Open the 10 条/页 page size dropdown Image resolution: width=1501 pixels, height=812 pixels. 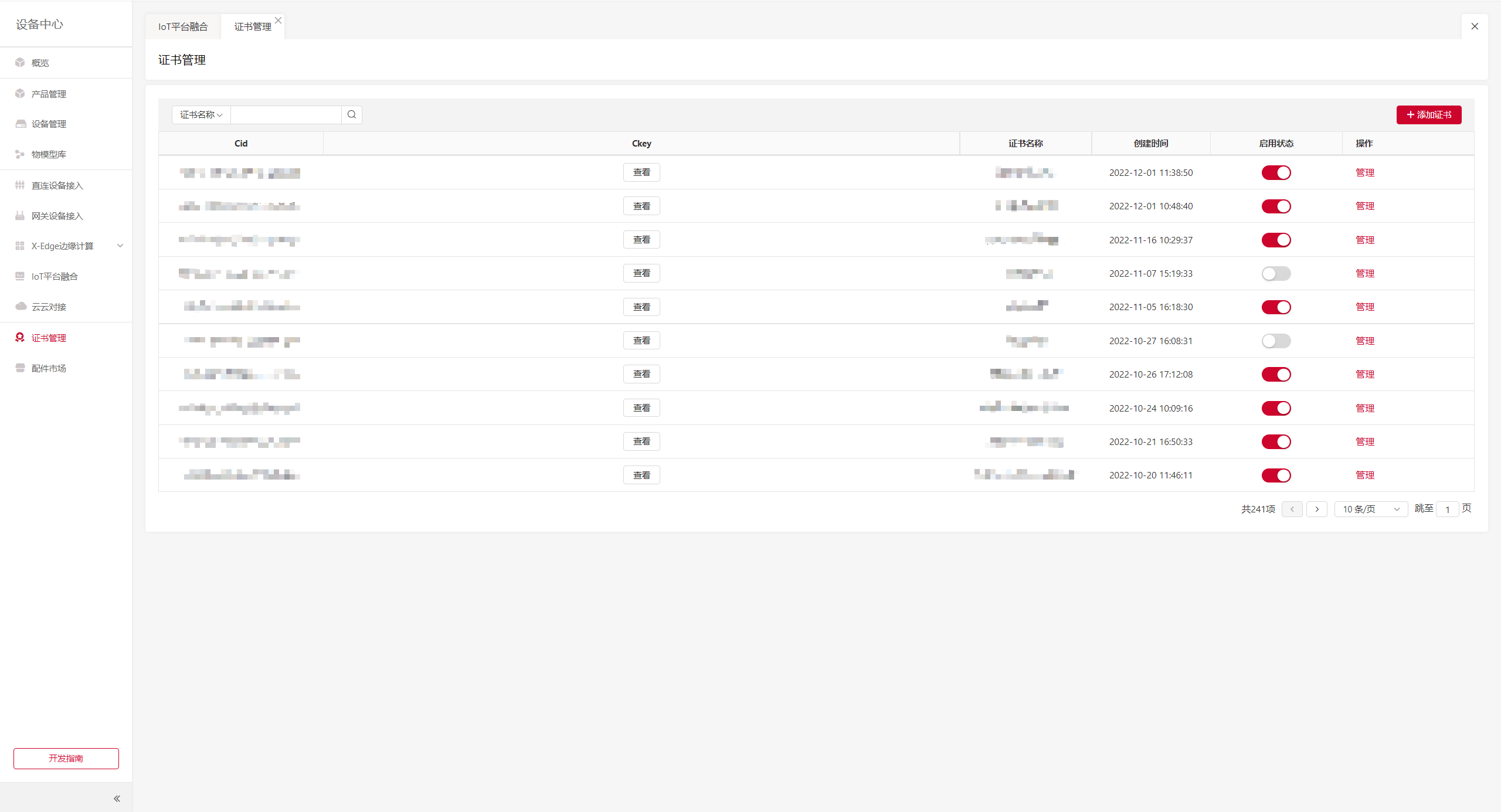(x=1370, y=509)
